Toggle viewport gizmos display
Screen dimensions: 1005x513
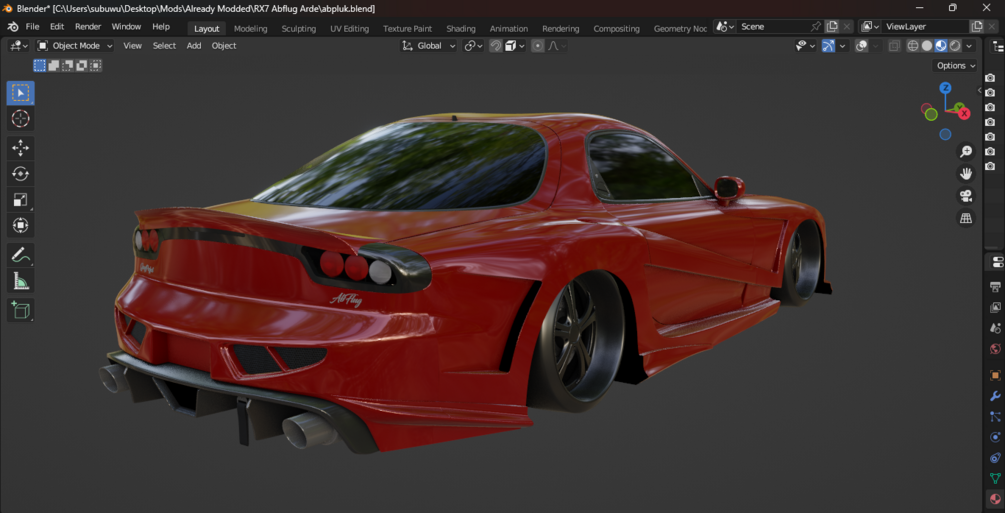pos(828,46)
